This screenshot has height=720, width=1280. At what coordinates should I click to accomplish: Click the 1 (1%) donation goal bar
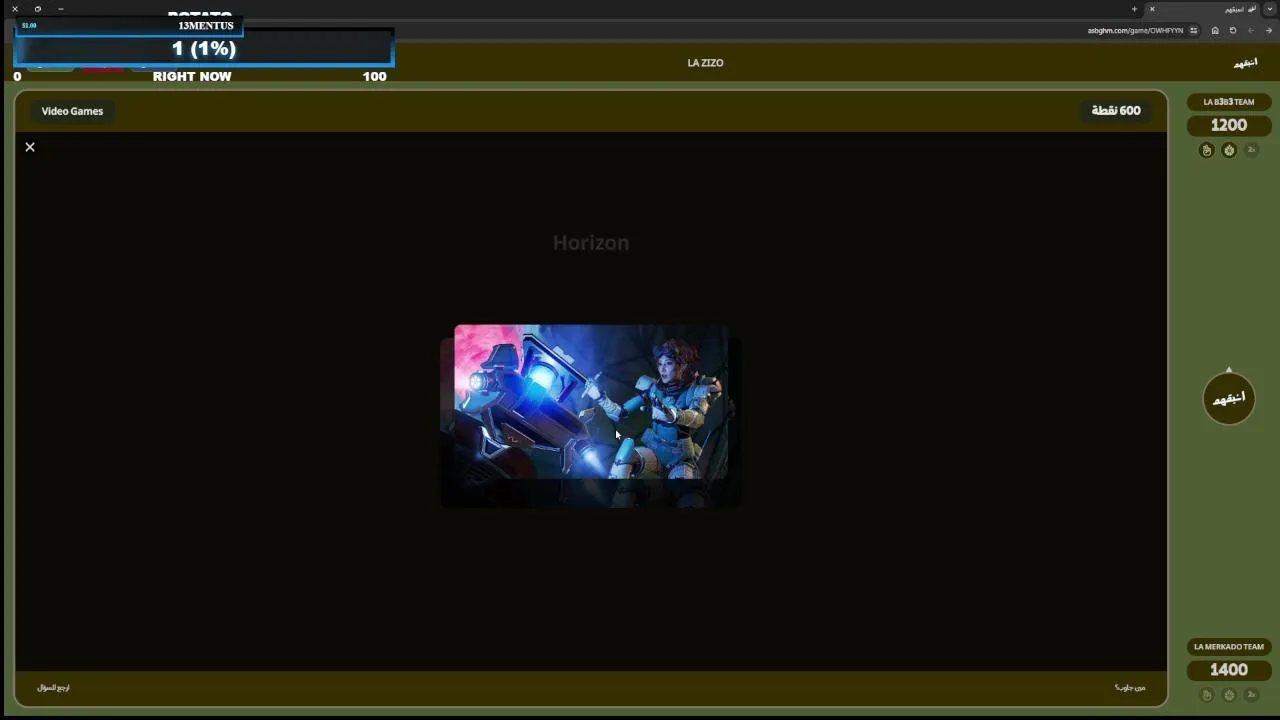pyautogui.click(x=204, y=48)
